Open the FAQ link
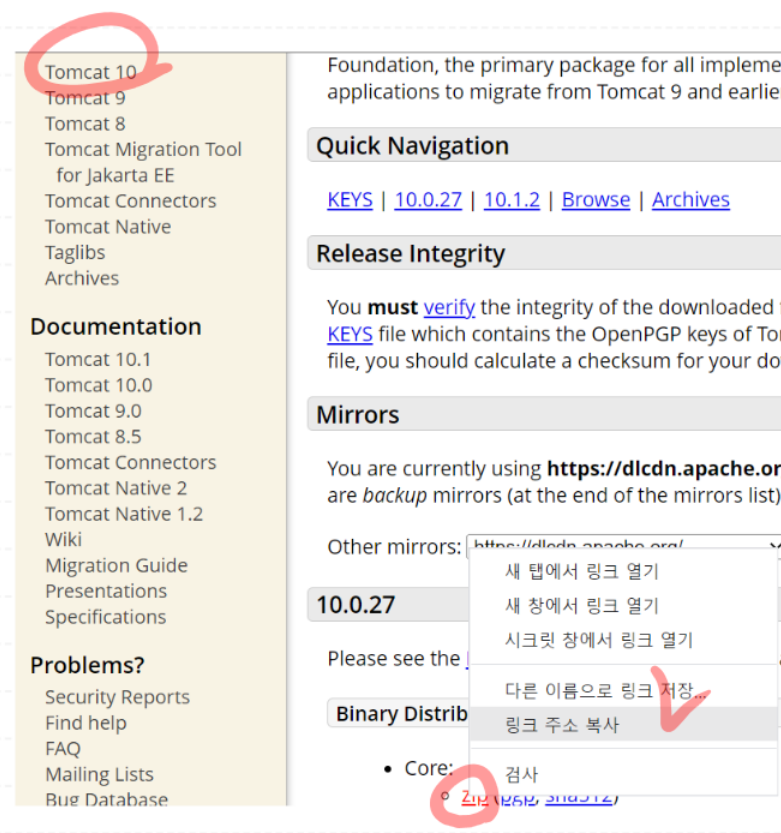 pos(63,749)
